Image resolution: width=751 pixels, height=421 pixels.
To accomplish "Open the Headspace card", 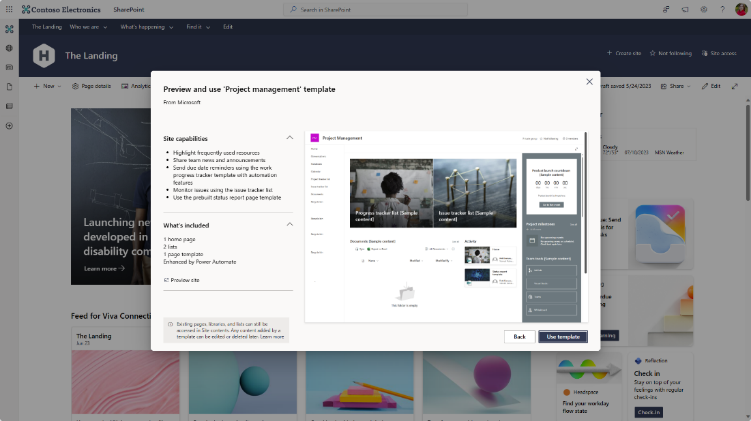I will click(589, 387).
